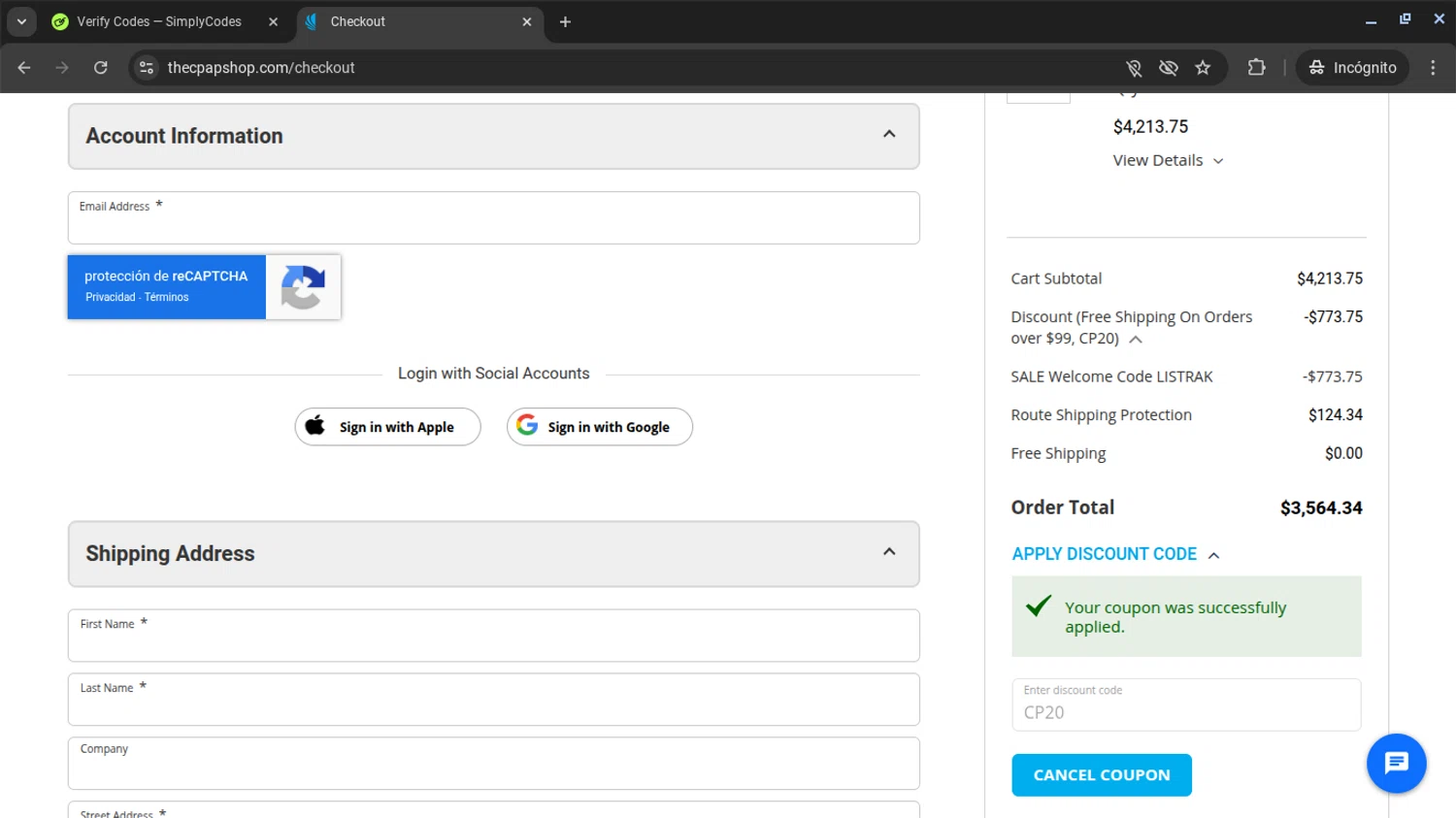Click the site information icon in address bar
1456x818 pixels.
(147, 68)
